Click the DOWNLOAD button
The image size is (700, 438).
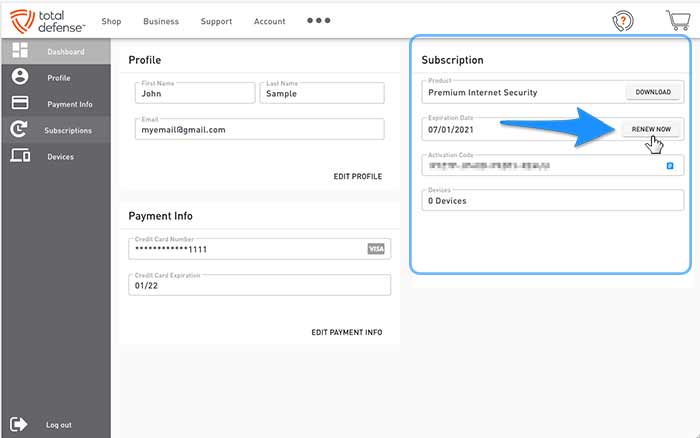pos(653,92)
